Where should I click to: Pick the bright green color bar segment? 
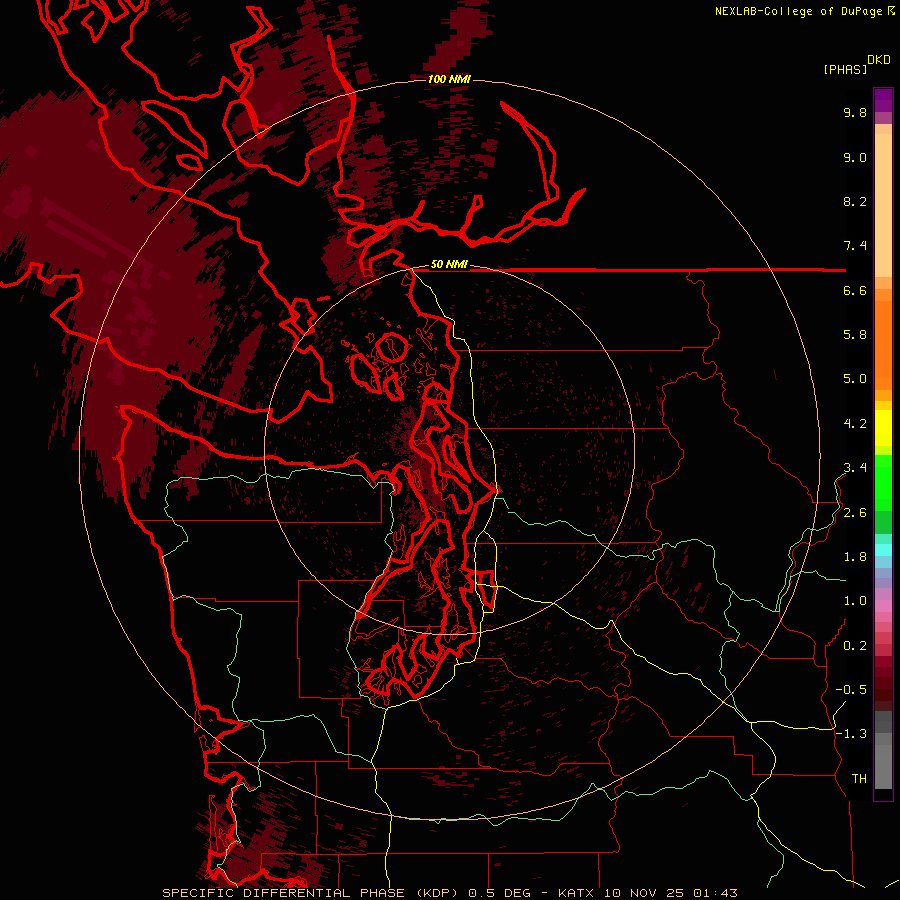pos(883,482)
